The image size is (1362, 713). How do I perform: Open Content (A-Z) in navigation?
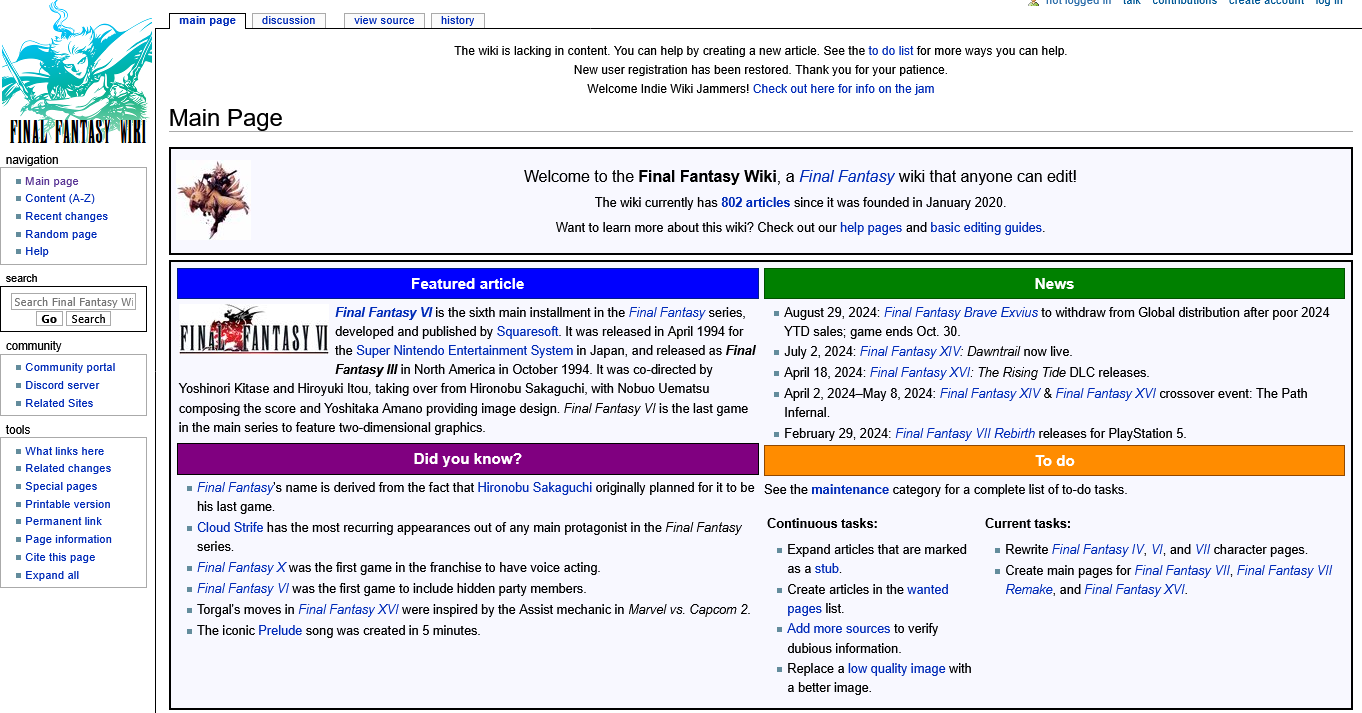pyautogui.click(x=60, y=199)
